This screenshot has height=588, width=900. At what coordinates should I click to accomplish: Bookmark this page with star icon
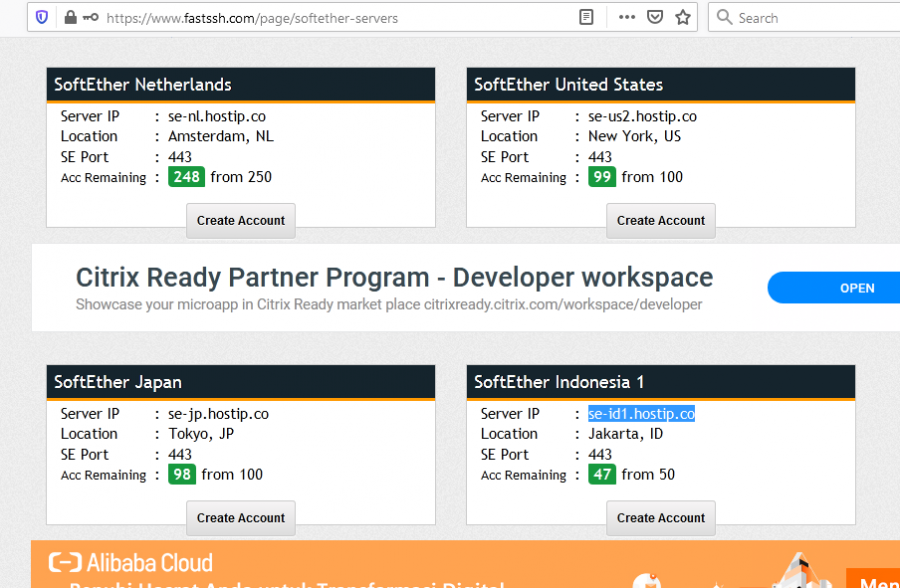tap(682, 17)
